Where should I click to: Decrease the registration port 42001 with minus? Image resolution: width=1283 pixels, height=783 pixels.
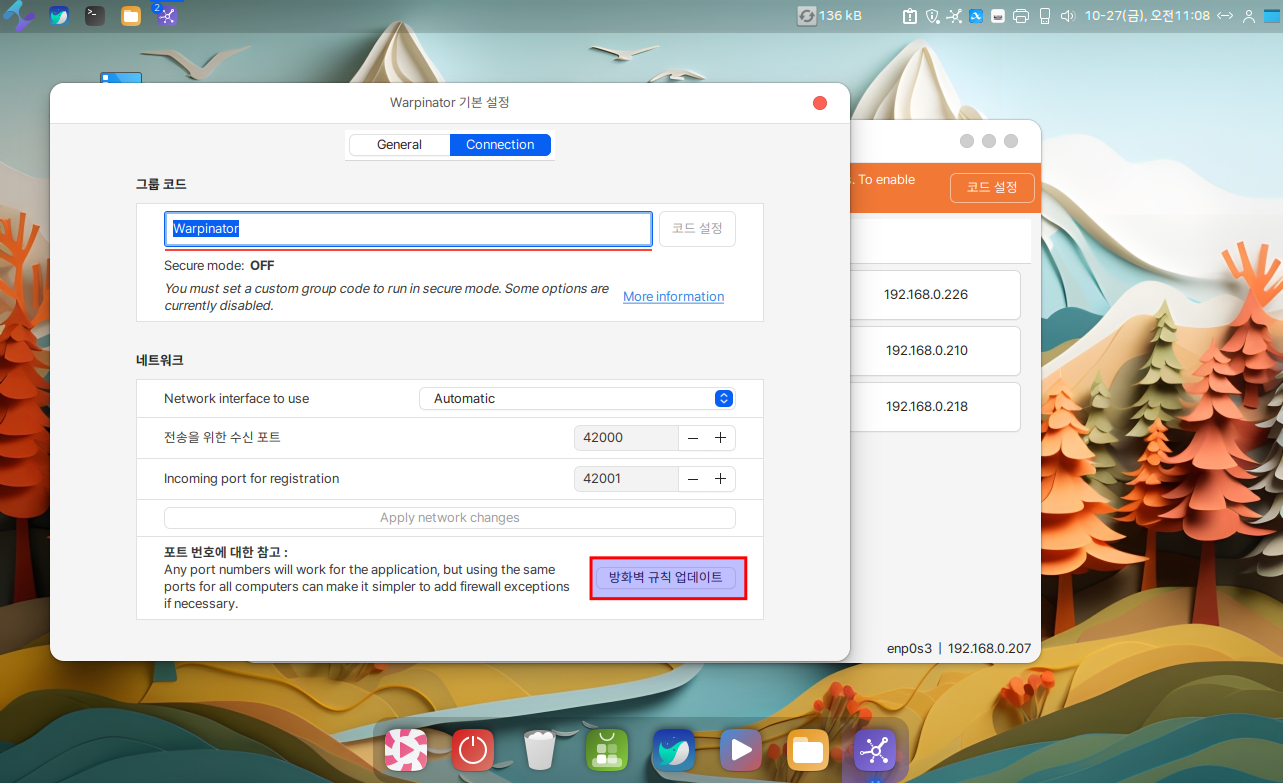click(x=693, y=479)
